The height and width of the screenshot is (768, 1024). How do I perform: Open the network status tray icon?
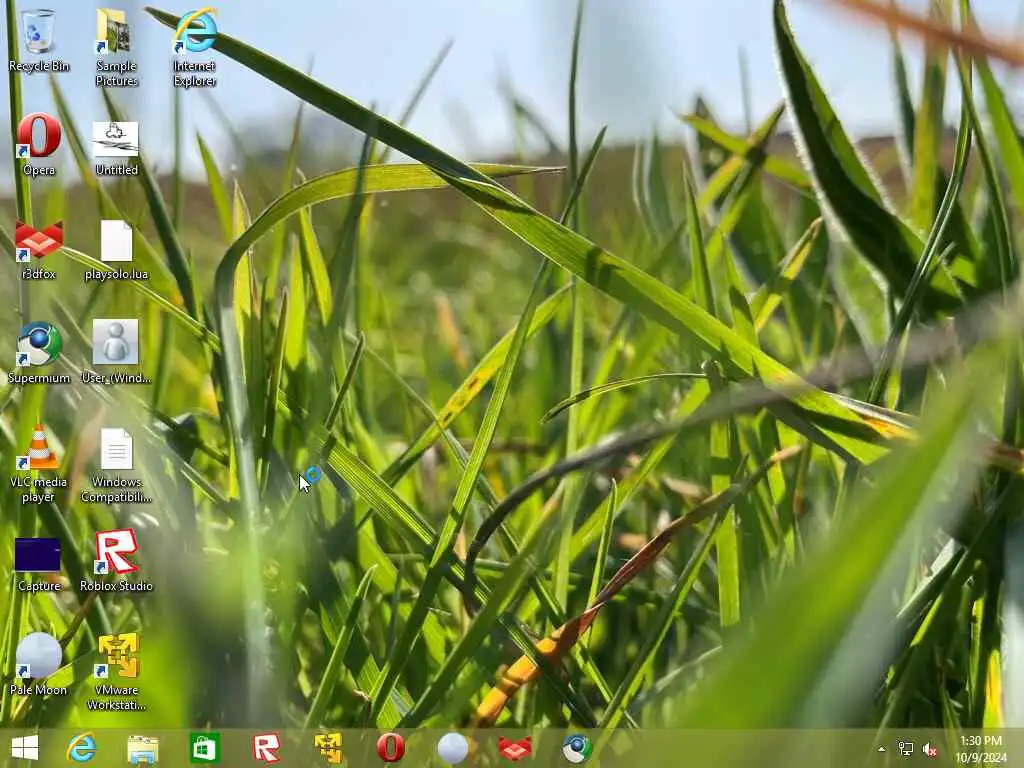point(906,749)
